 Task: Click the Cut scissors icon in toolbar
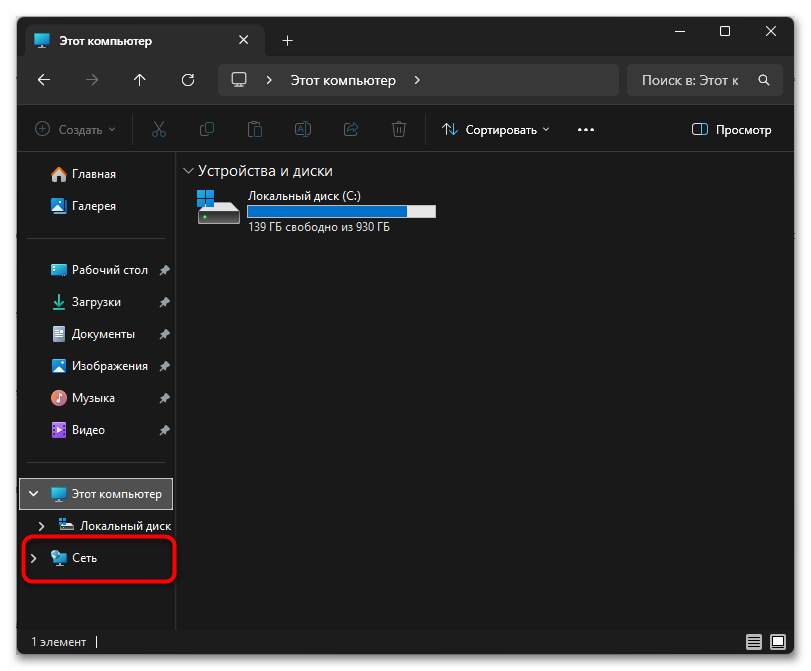pos(159,130)
